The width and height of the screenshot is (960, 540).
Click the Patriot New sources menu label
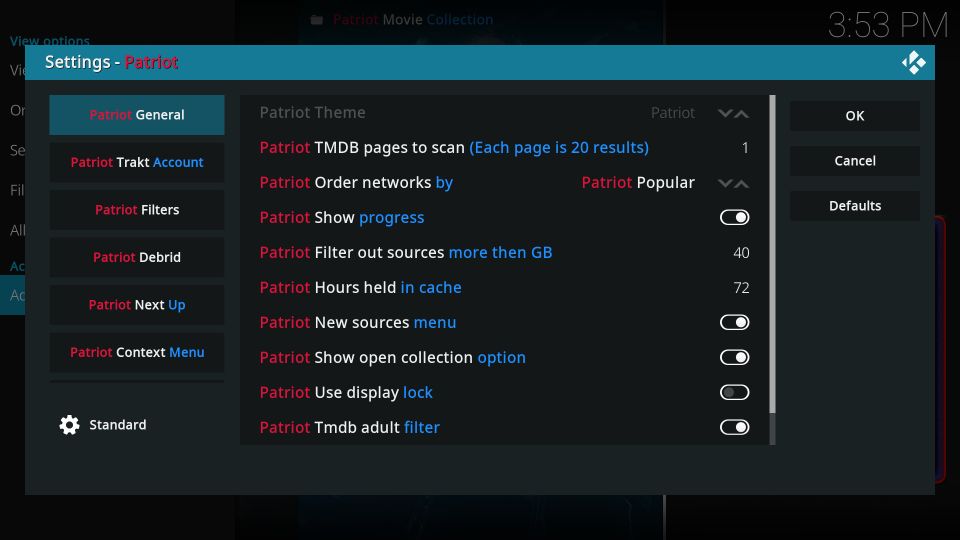click(x=358, y=322)
